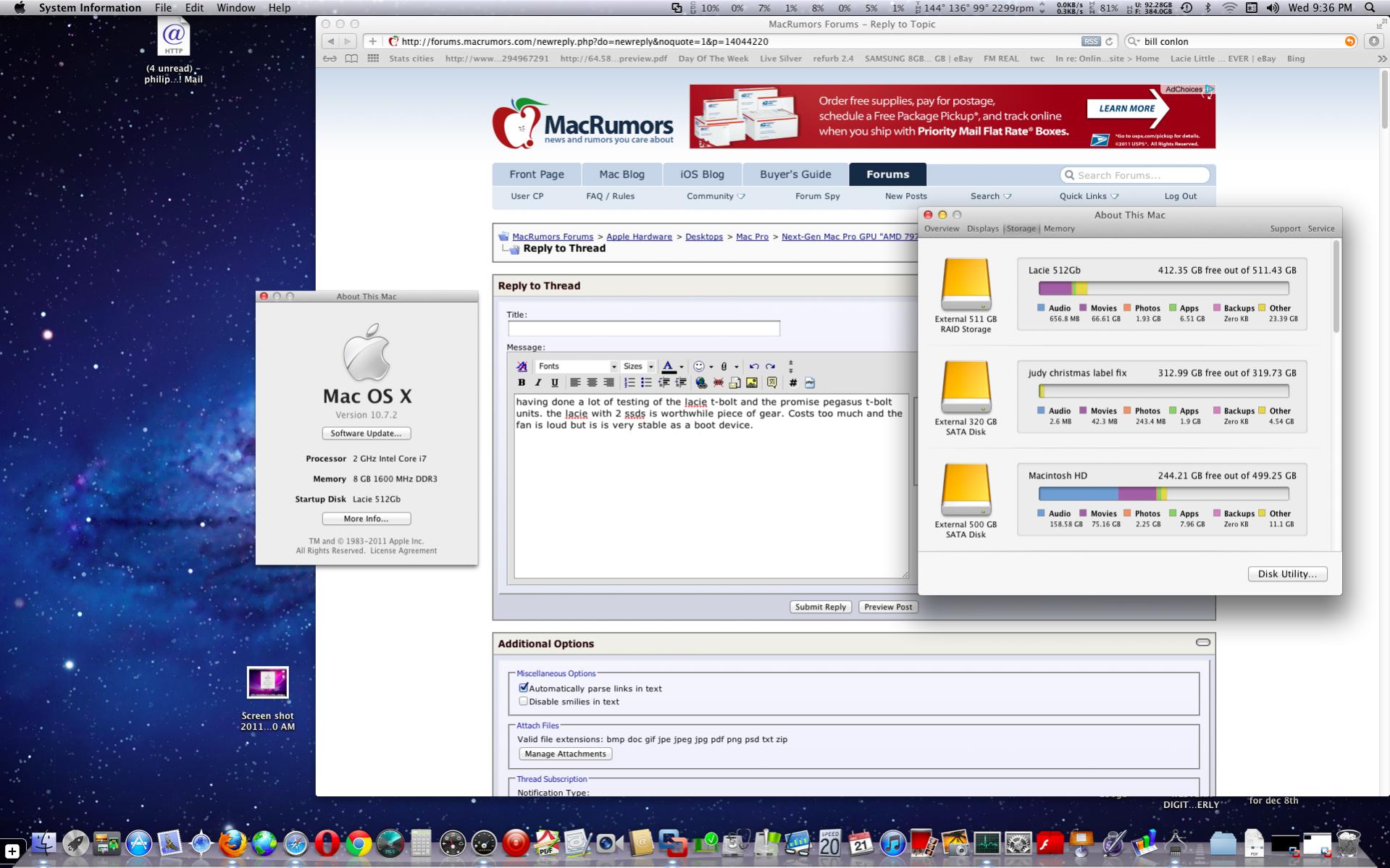Expand the Search dropdown in forum navbar

coord(991,196)
